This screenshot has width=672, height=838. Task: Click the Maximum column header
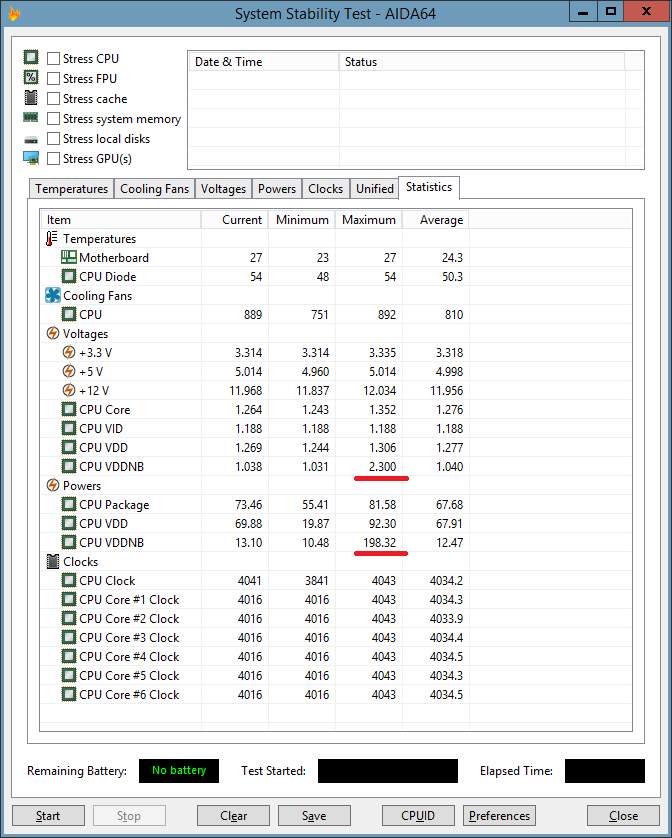[x=369, y=220]
